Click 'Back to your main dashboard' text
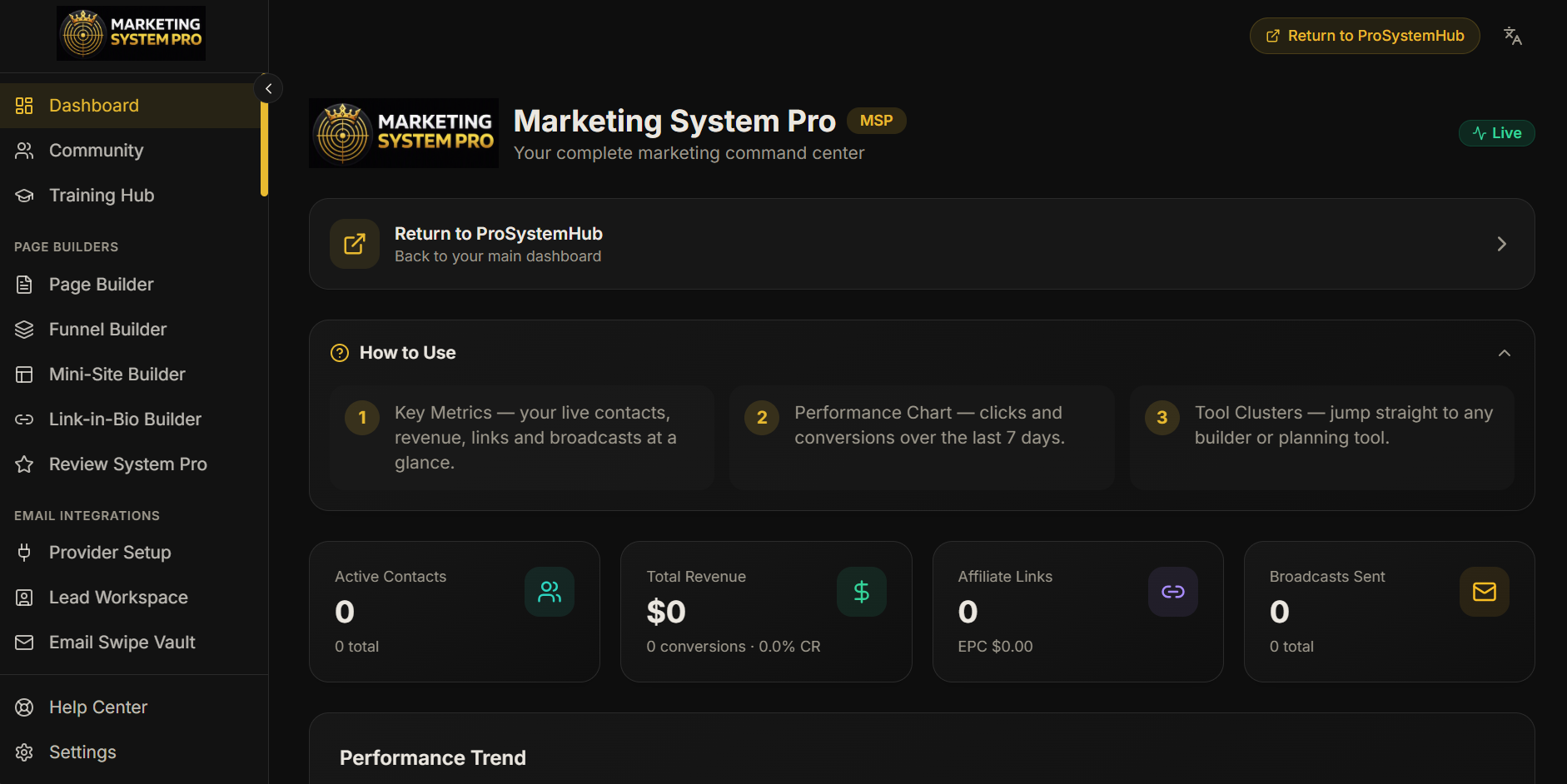 [x=498, y=256]
